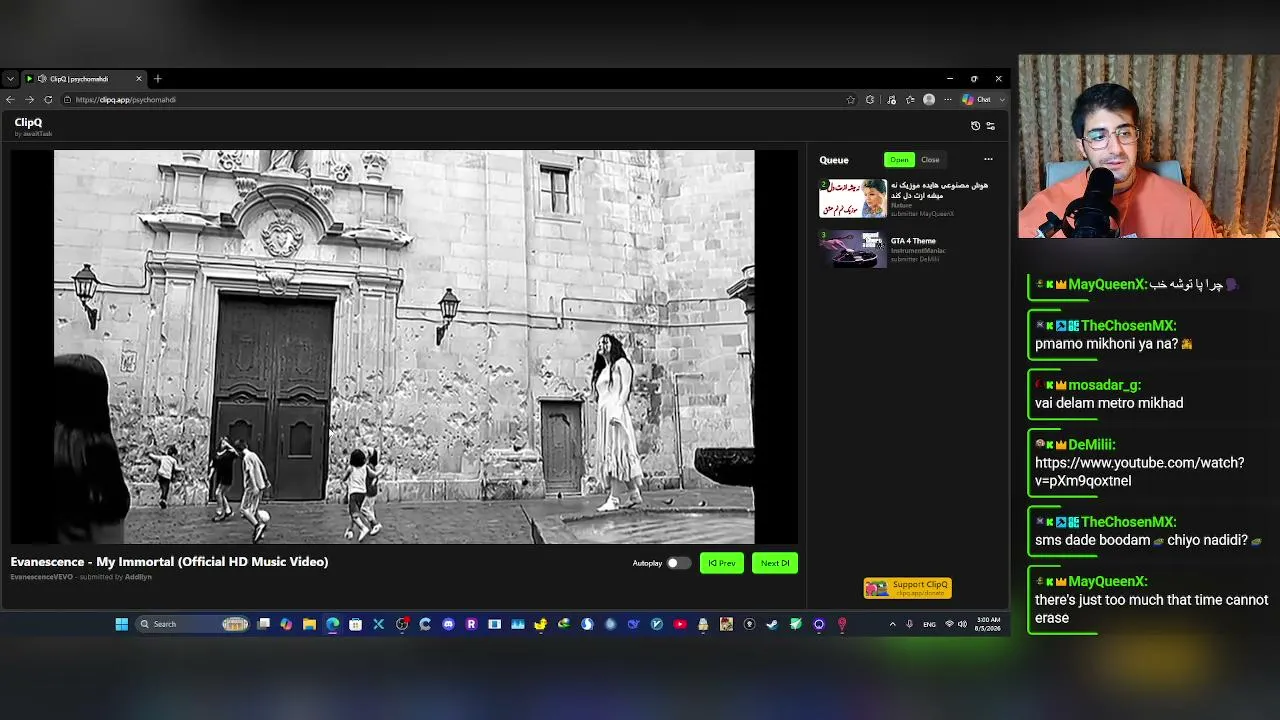
Task: Reload the clipq.app page
Action: 48,100
